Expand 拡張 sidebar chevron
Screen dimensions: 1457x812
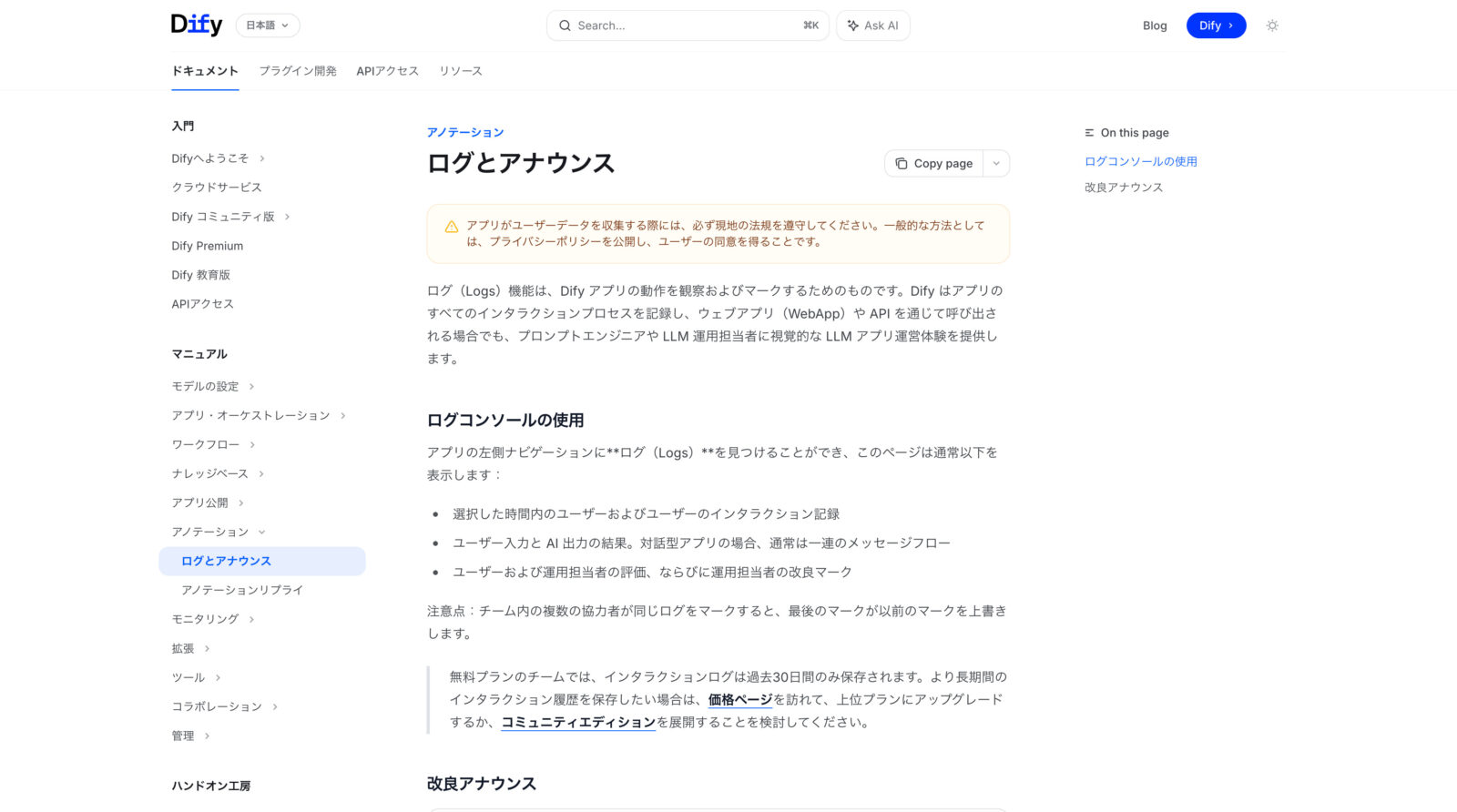click(x=208, y=648)
